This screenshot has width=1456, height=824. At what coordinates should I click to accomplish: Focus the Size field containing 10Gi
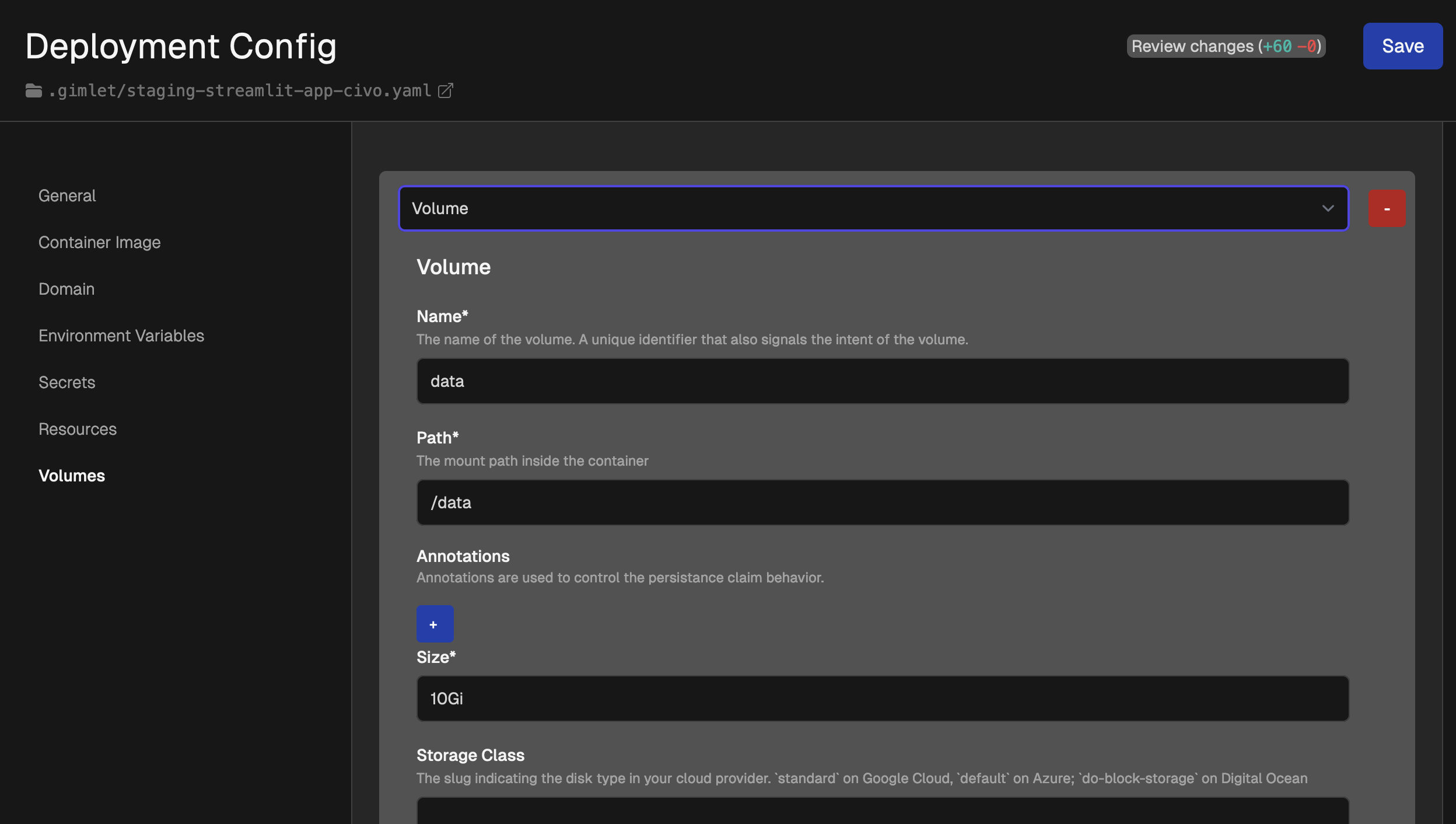point(883,699)
